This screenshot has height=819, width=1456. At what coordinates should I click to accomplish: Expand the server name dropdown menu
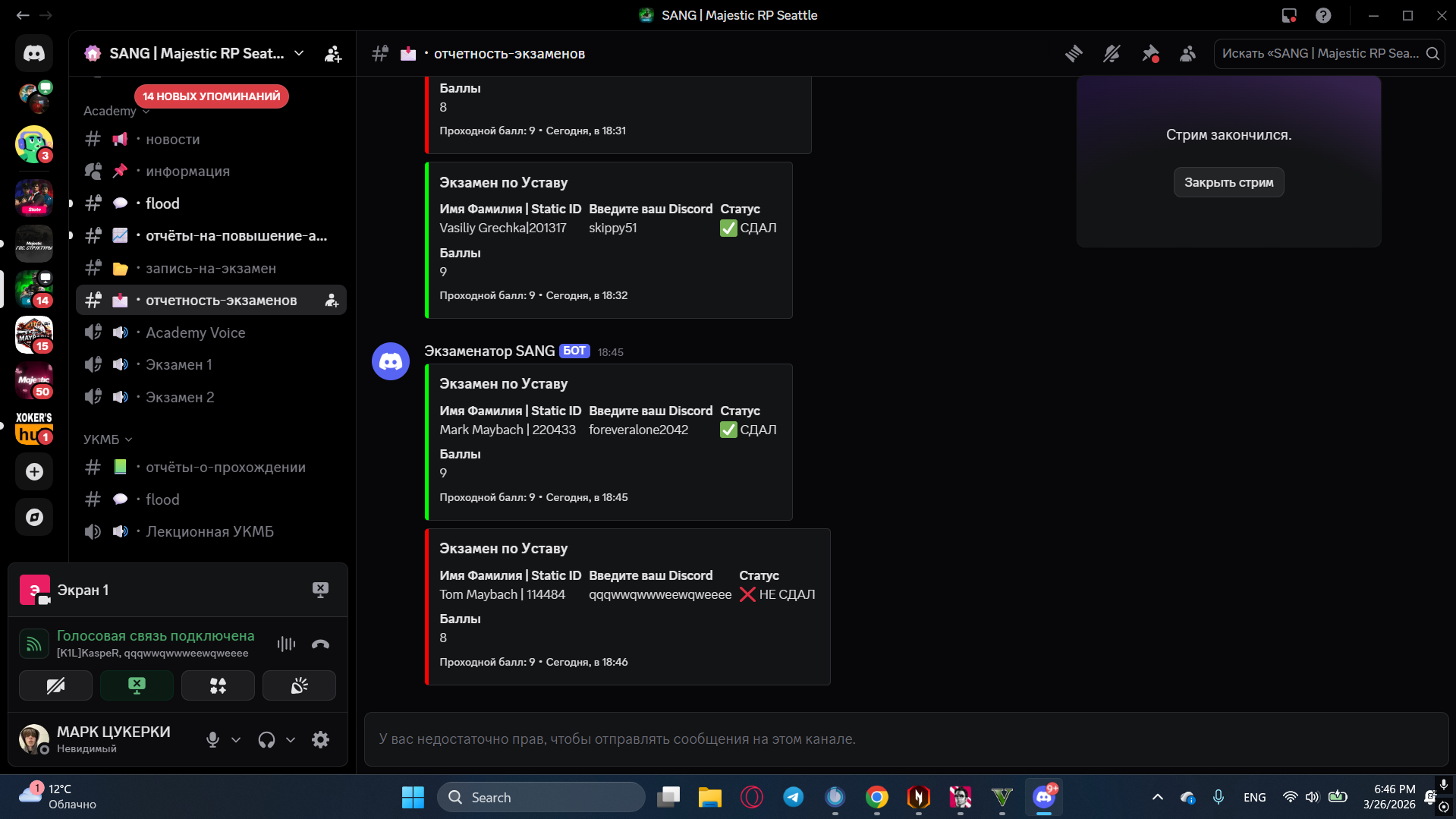tap(299, 53)
